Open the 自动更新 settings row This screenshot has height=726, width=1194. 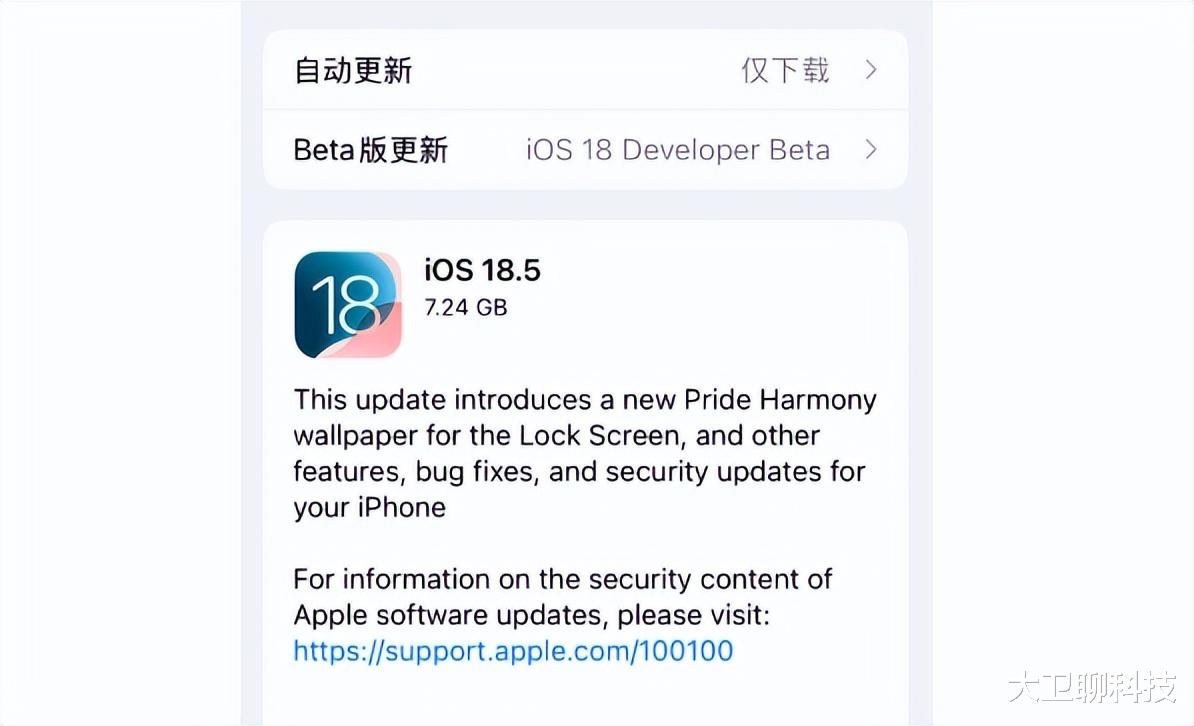click(x=585, y=70)
